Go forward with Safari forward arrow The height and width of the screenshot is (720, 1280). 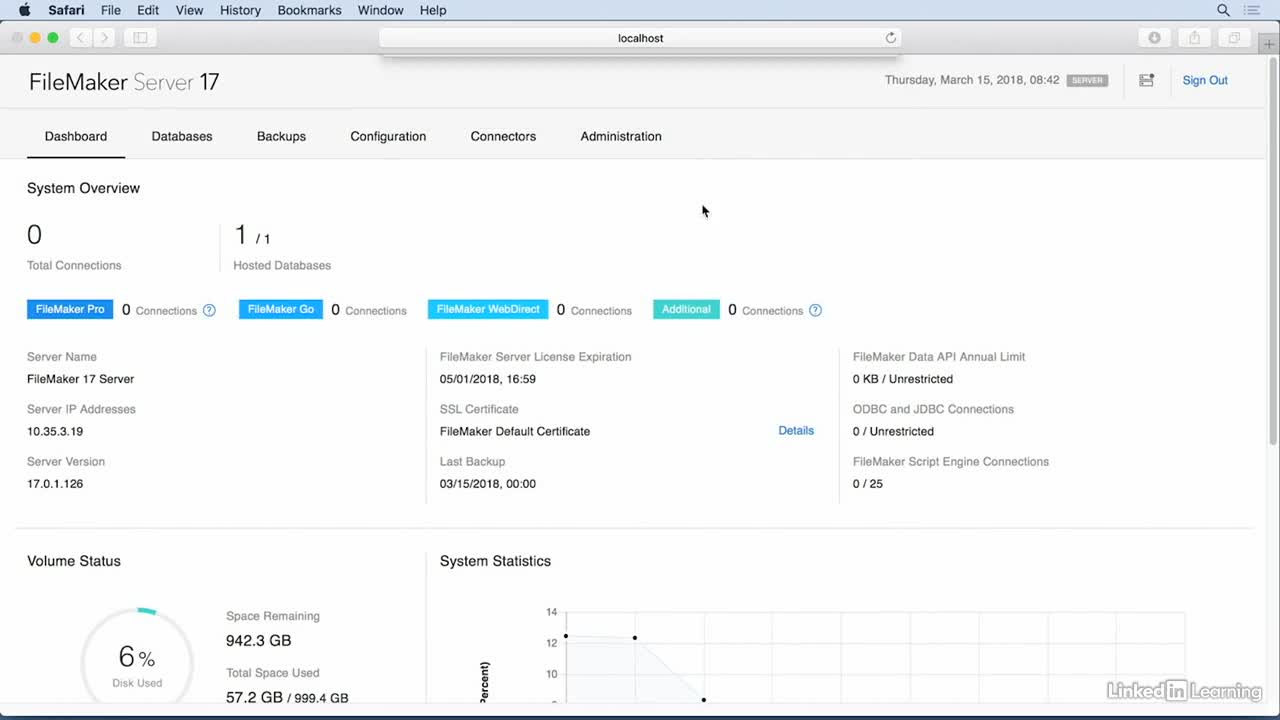point(104,38)
